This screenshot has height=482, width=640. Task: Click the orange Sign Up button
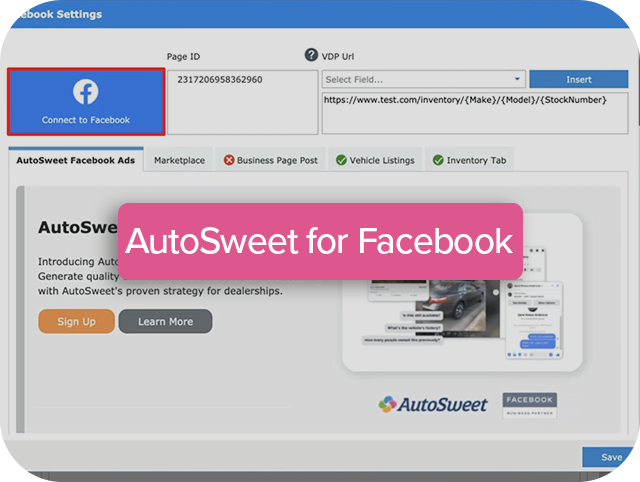point(76,321)
